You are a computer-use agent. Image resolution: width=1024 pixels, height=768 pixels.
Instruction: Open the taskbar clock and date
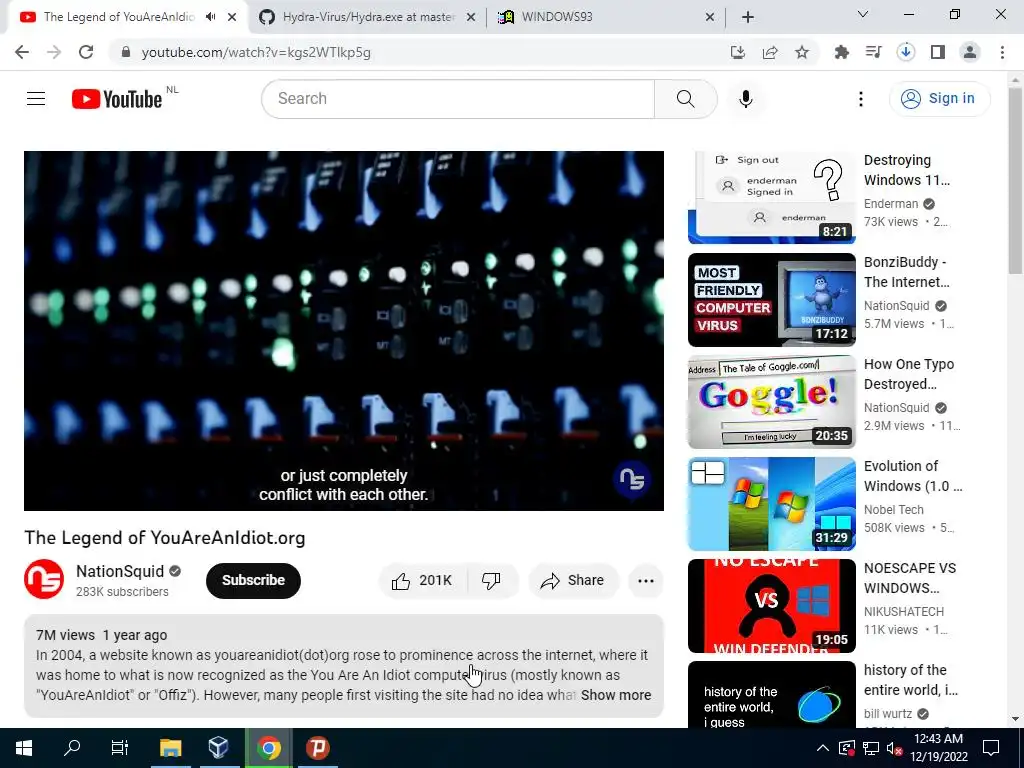click(938, 748)
